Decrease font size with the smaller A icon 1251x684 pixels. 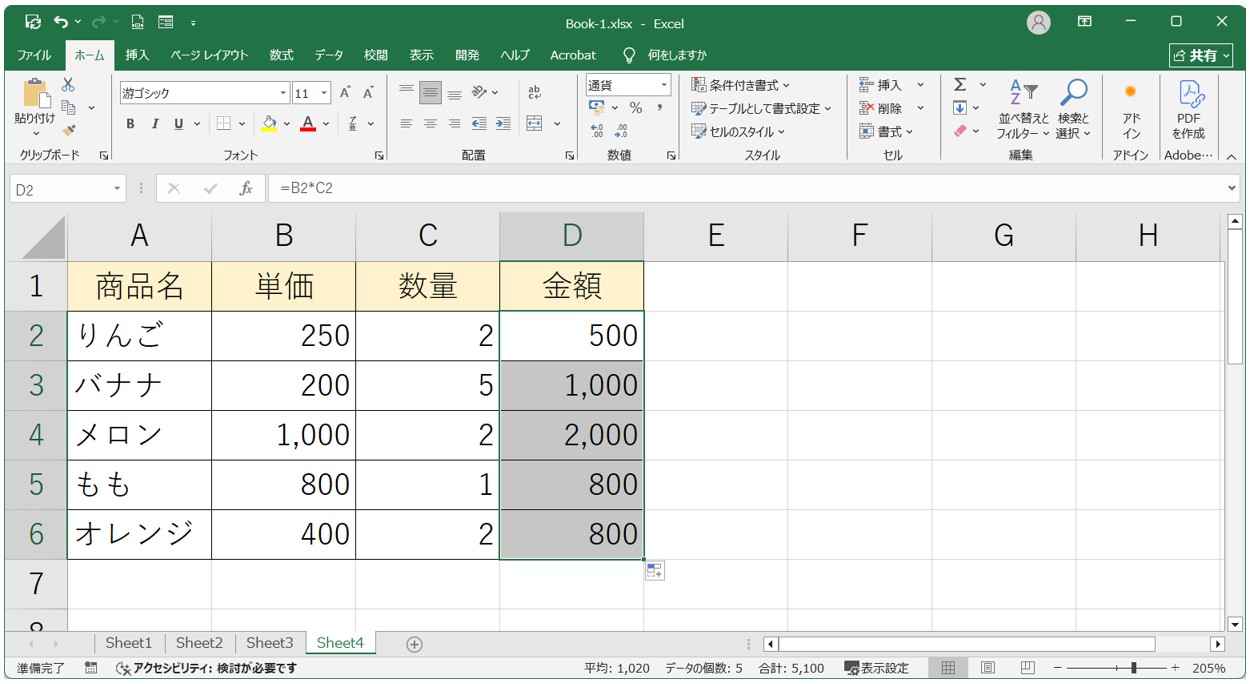368,93
